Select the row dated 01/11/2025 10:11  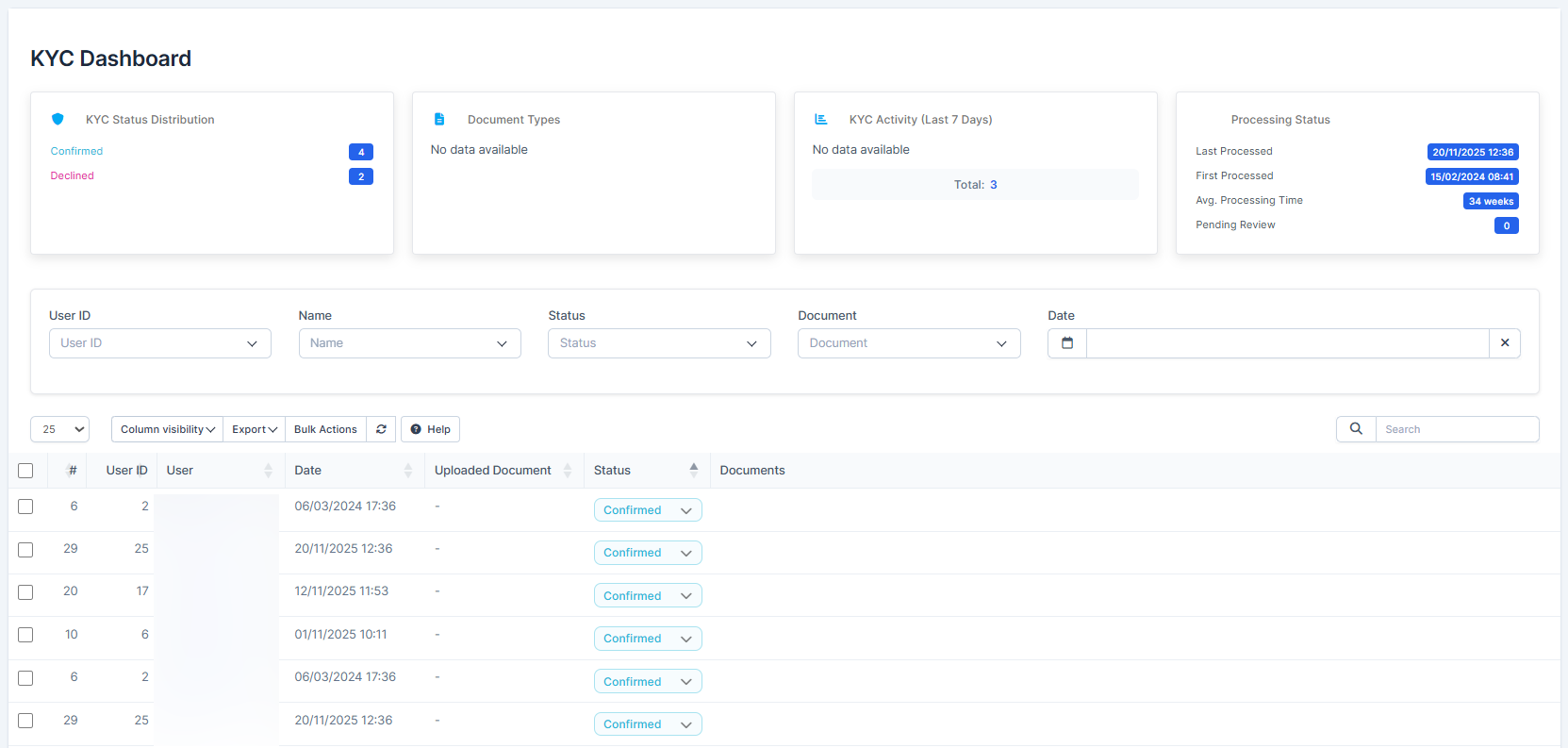click(25, 635)
